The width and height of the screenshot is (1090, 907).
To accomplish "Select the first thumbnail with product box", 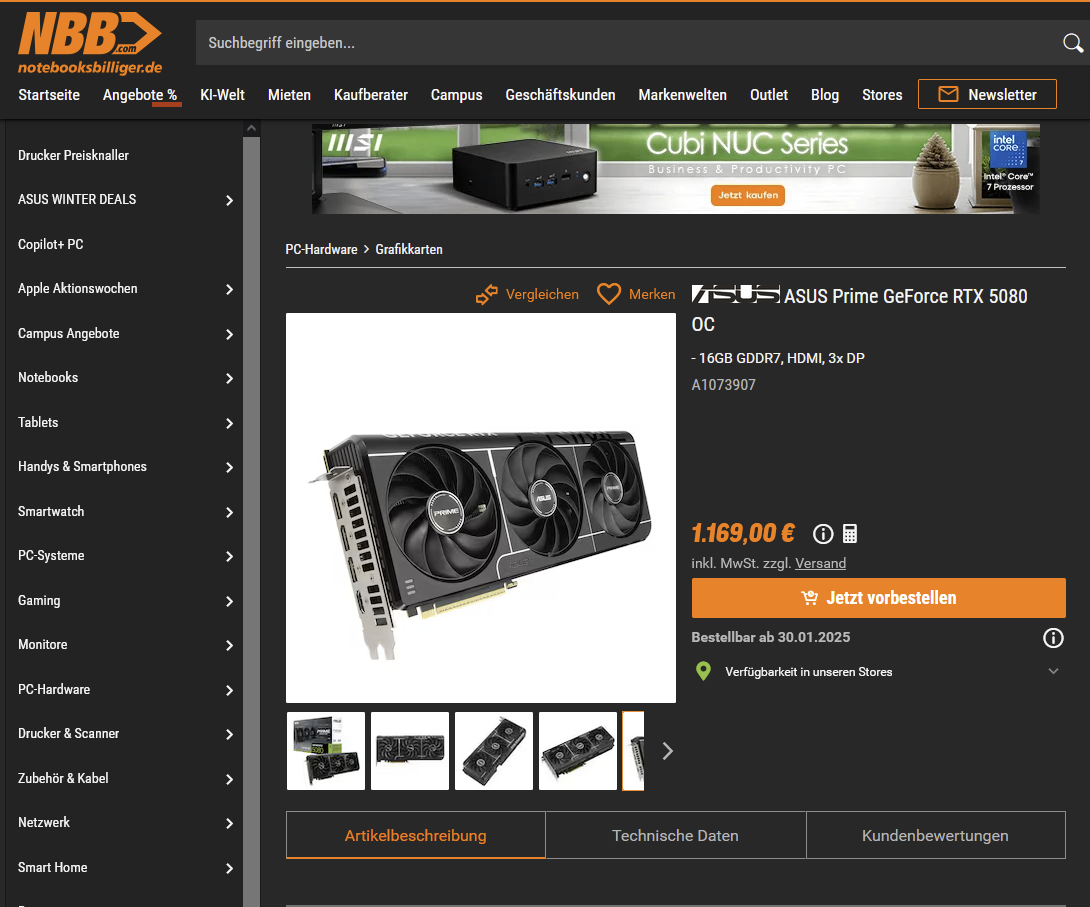I will (326, 751).
